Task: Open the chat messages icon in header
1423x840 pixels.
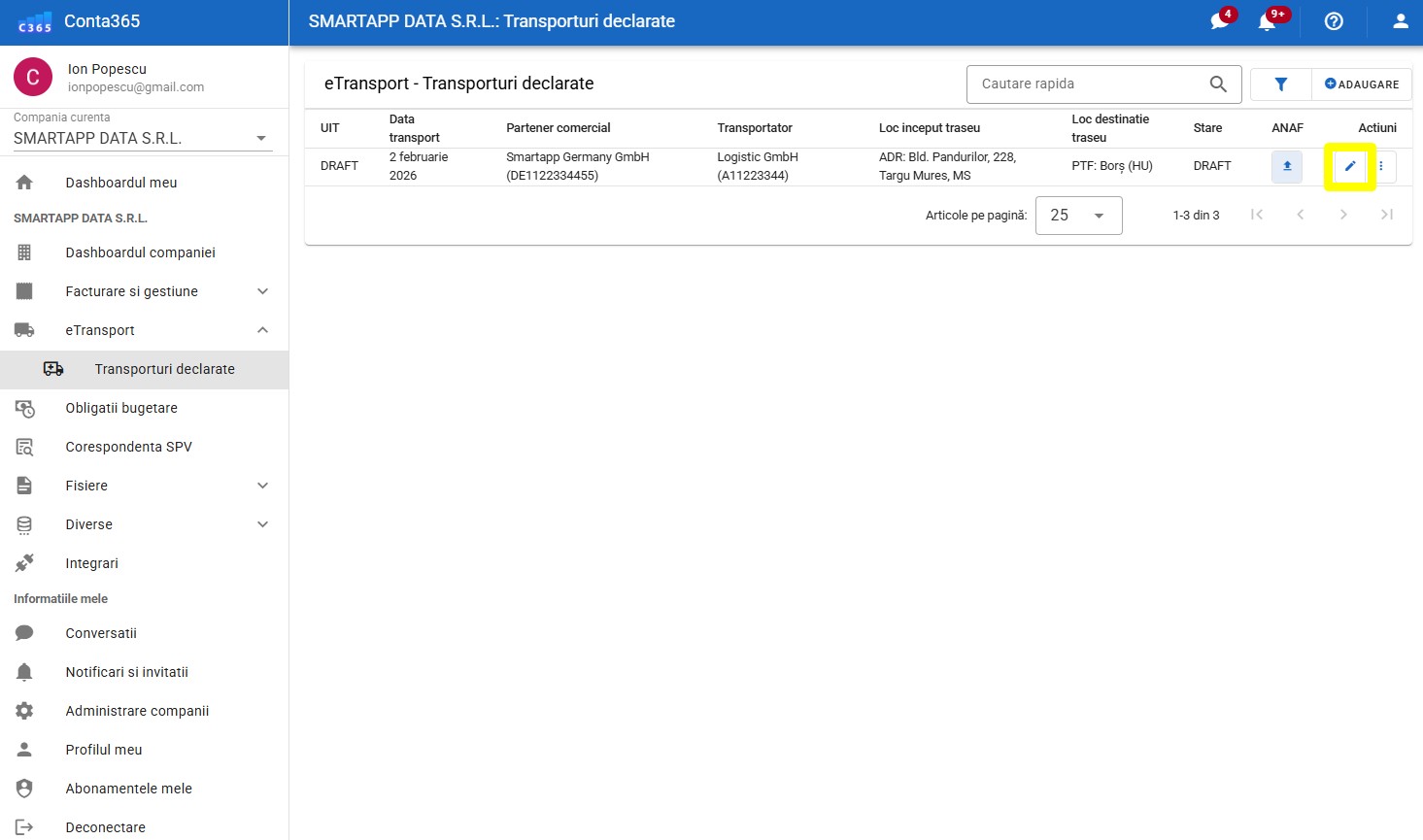Action: [1220, 21]
